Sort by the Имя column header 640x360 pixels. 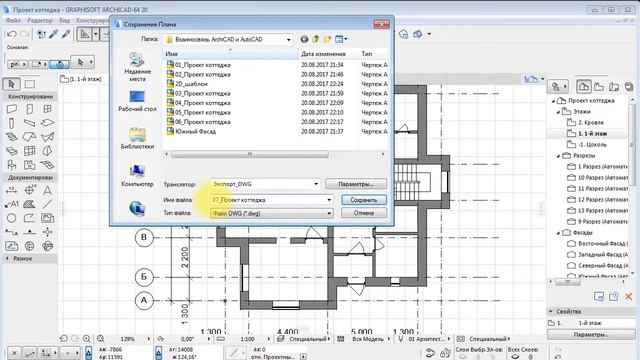click(231, 54)
